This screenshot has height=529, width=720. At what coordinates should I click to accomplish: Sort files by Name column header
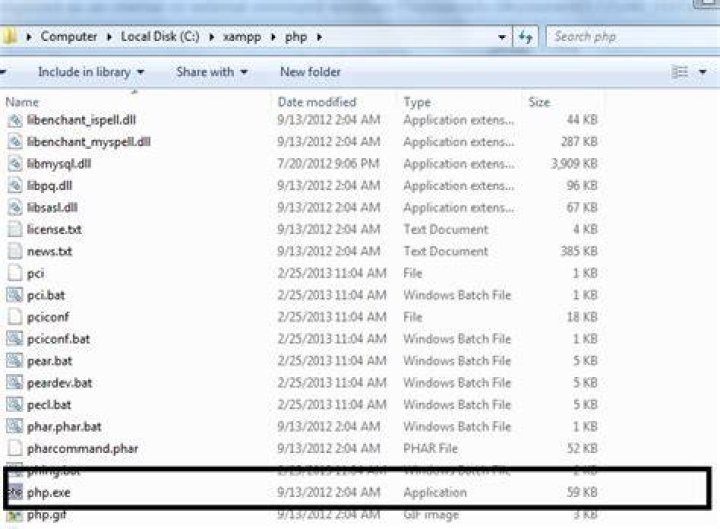22,102
